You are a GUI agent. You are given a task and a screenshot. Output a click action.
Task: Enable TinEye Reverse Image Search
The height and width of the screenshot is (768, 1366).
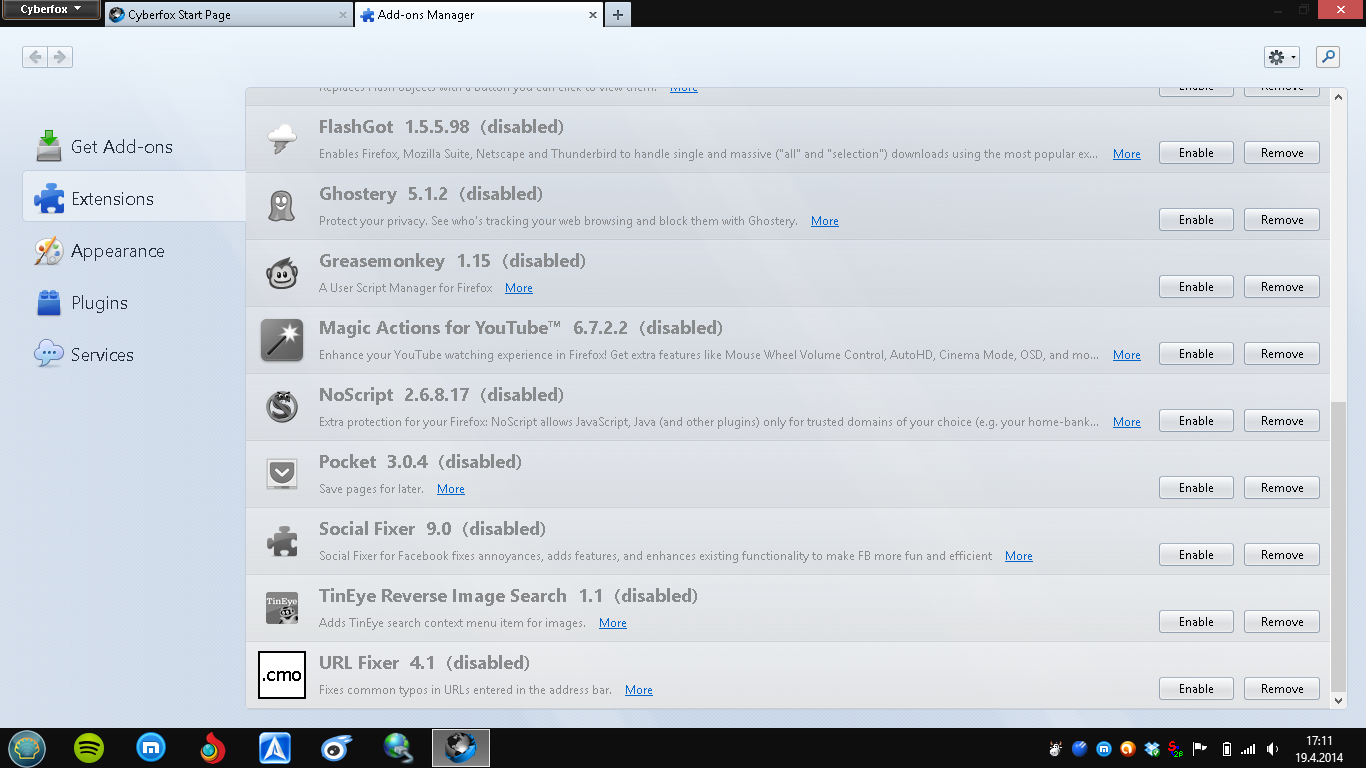click(x=1196, y=622)
